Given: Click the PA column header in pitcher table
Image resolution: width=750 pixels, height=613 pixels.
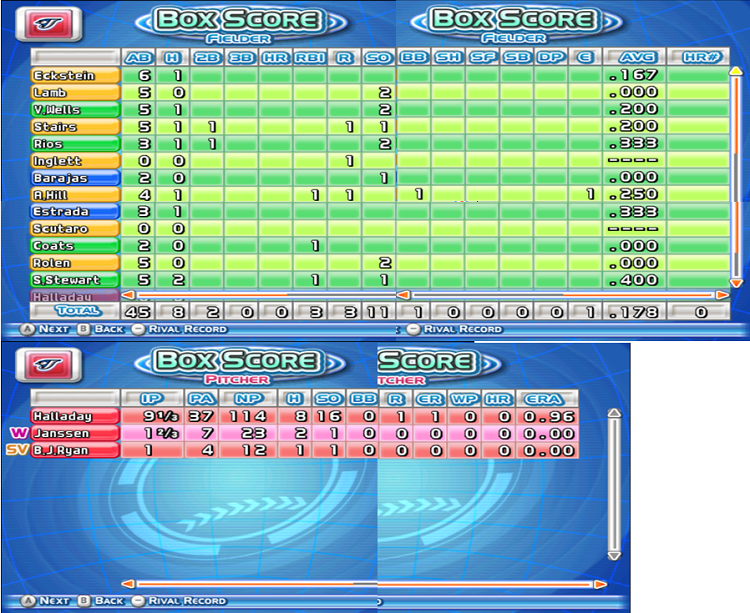Looking at the screenshot, I should click(x=201, y=399).
